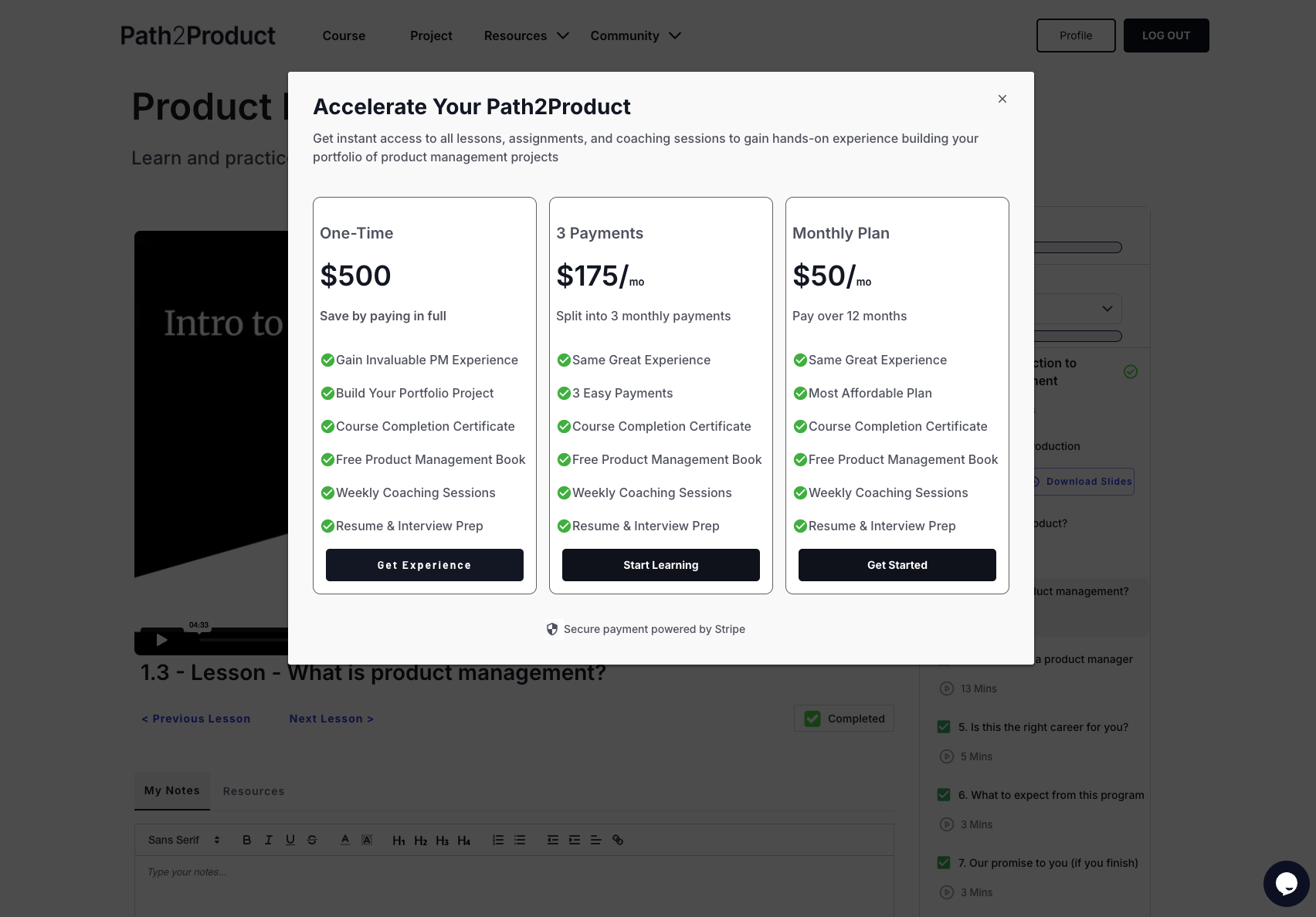This screenshot has height=917, width=1316.
Task: Go to Next Lesson link
Action: [x=331, y=719]
